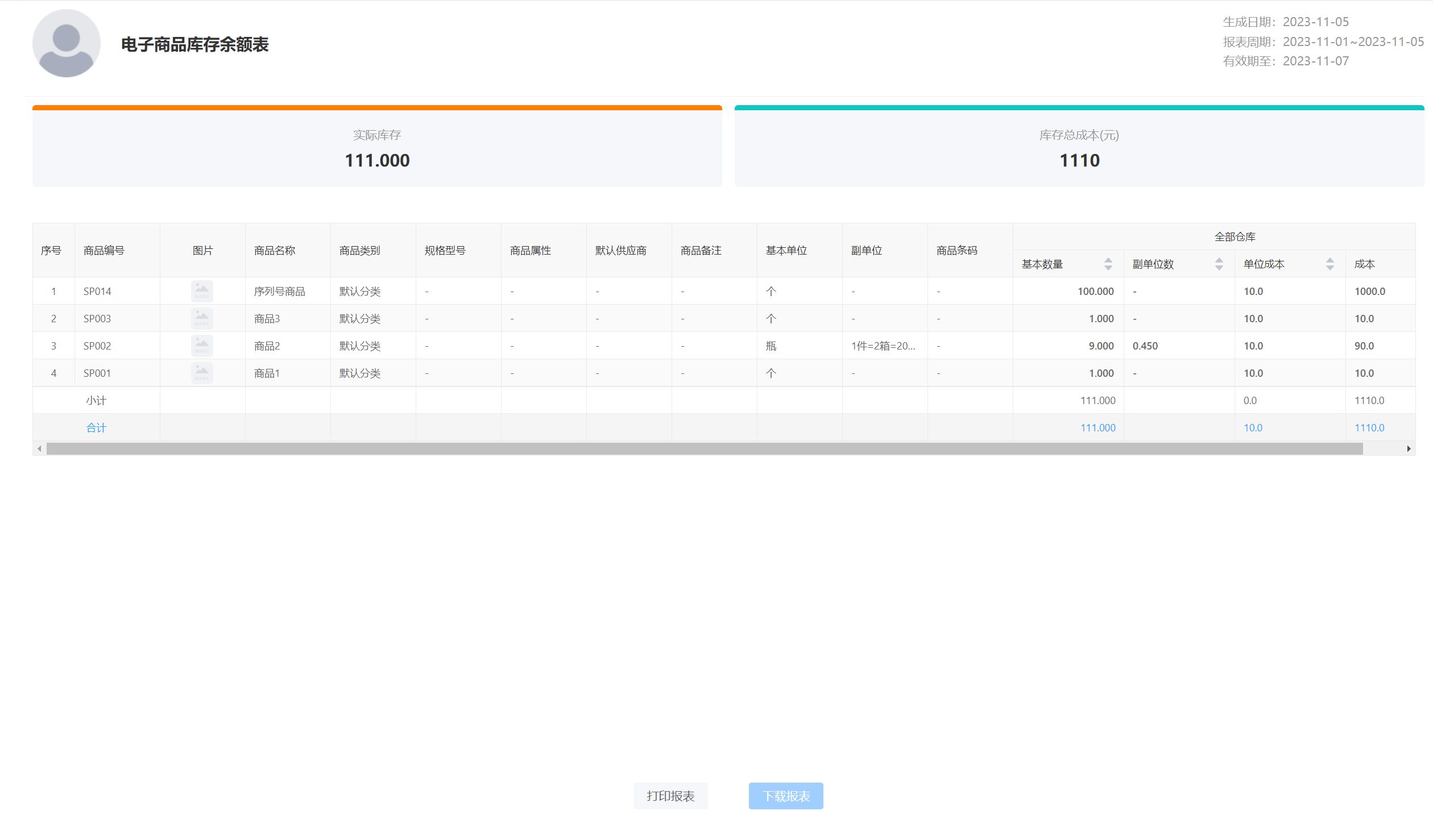Click the user avatar icon
The height and width of the screenshot is (840, 1433).
[67, 43]
